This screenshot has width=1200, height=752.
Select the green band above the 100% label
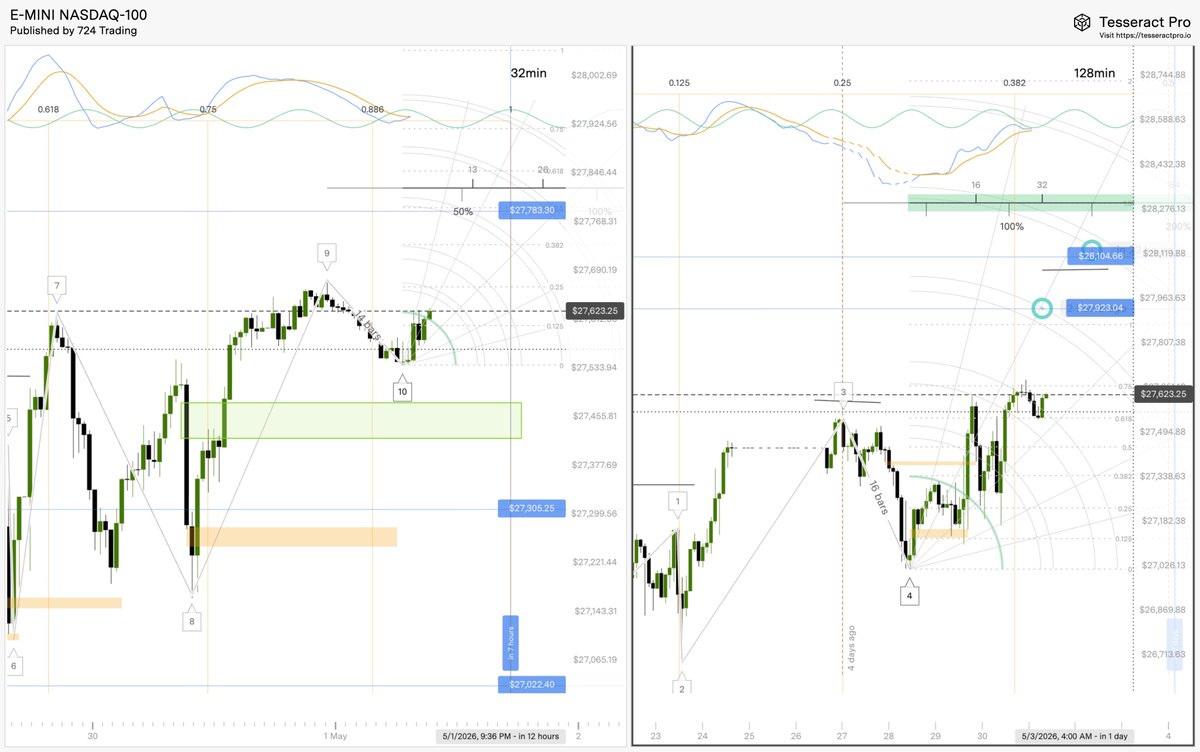tap(1020, 202)
